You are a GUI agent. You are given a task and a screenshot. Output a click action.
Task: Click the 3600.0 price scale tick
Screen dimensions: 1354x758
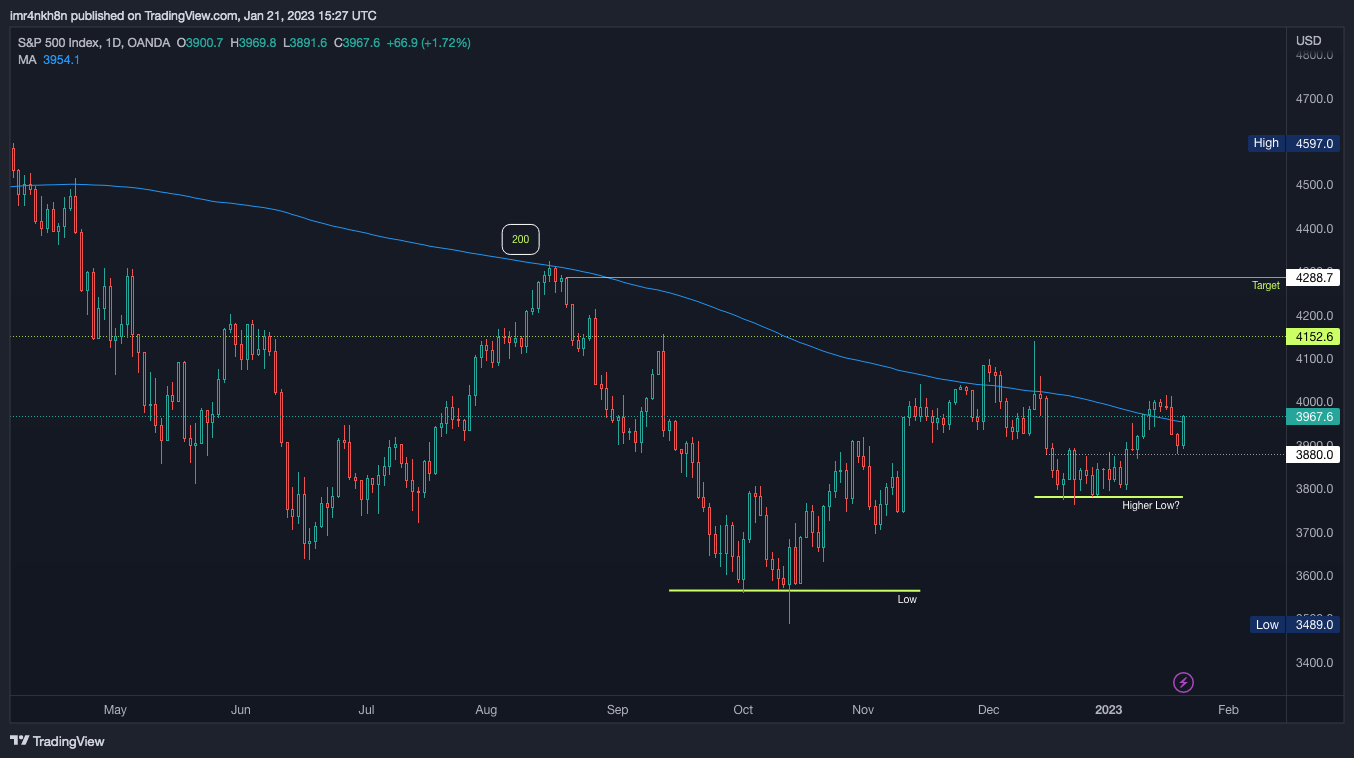point(1316,576)
